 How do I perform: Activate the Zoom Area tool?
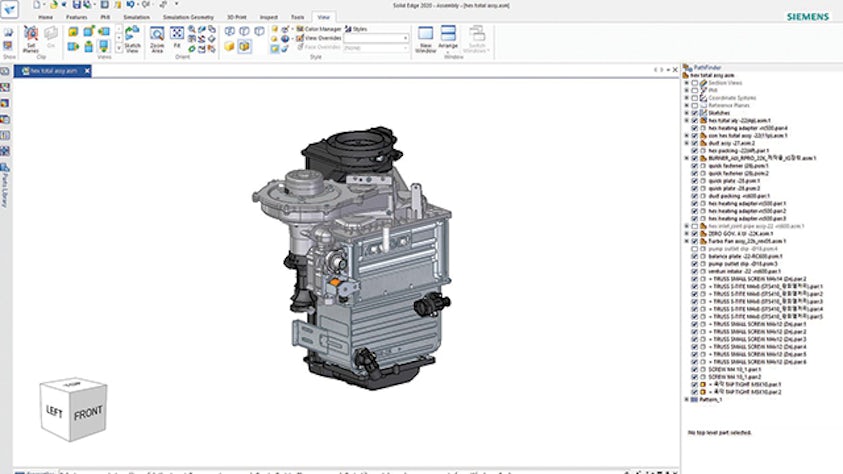[157, 35]
